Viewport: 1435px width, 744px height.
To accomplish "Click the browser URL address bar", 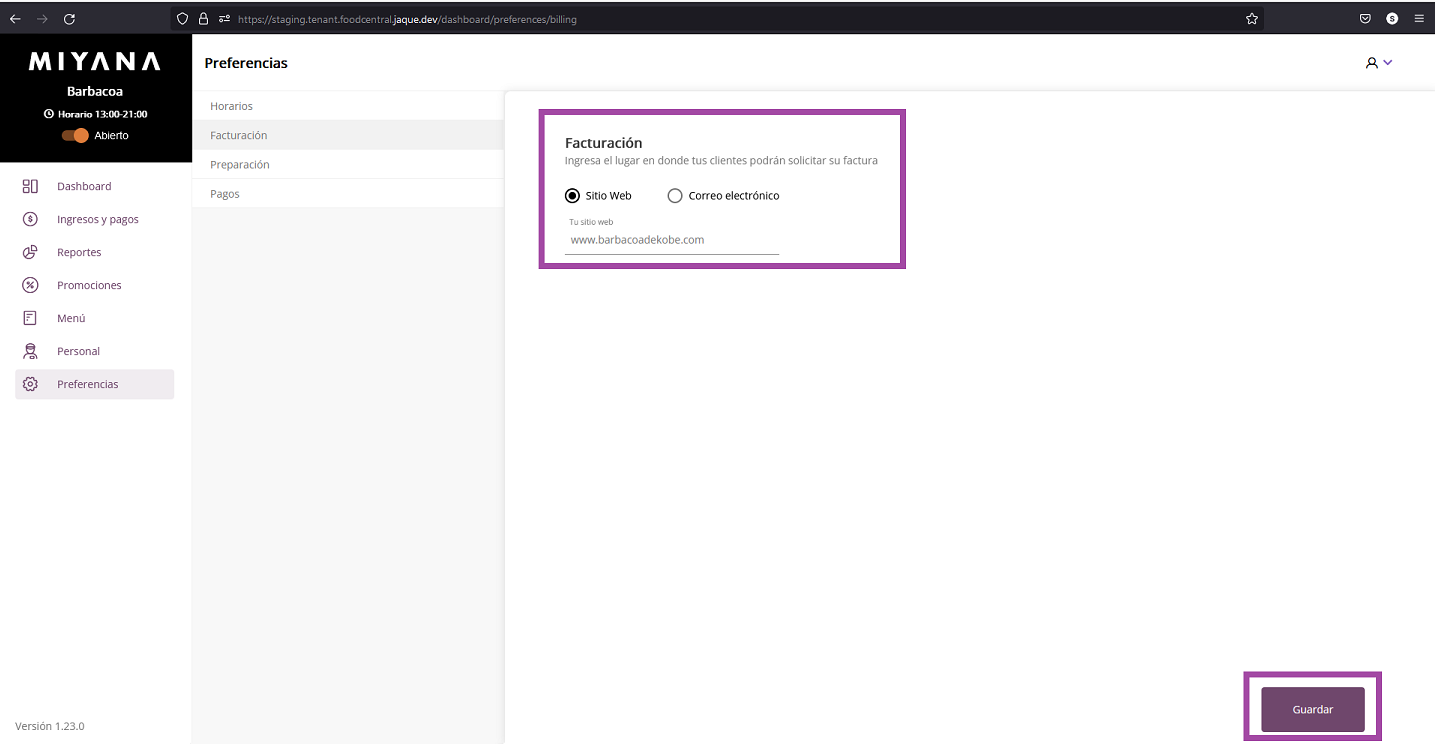I will (716, 19).
